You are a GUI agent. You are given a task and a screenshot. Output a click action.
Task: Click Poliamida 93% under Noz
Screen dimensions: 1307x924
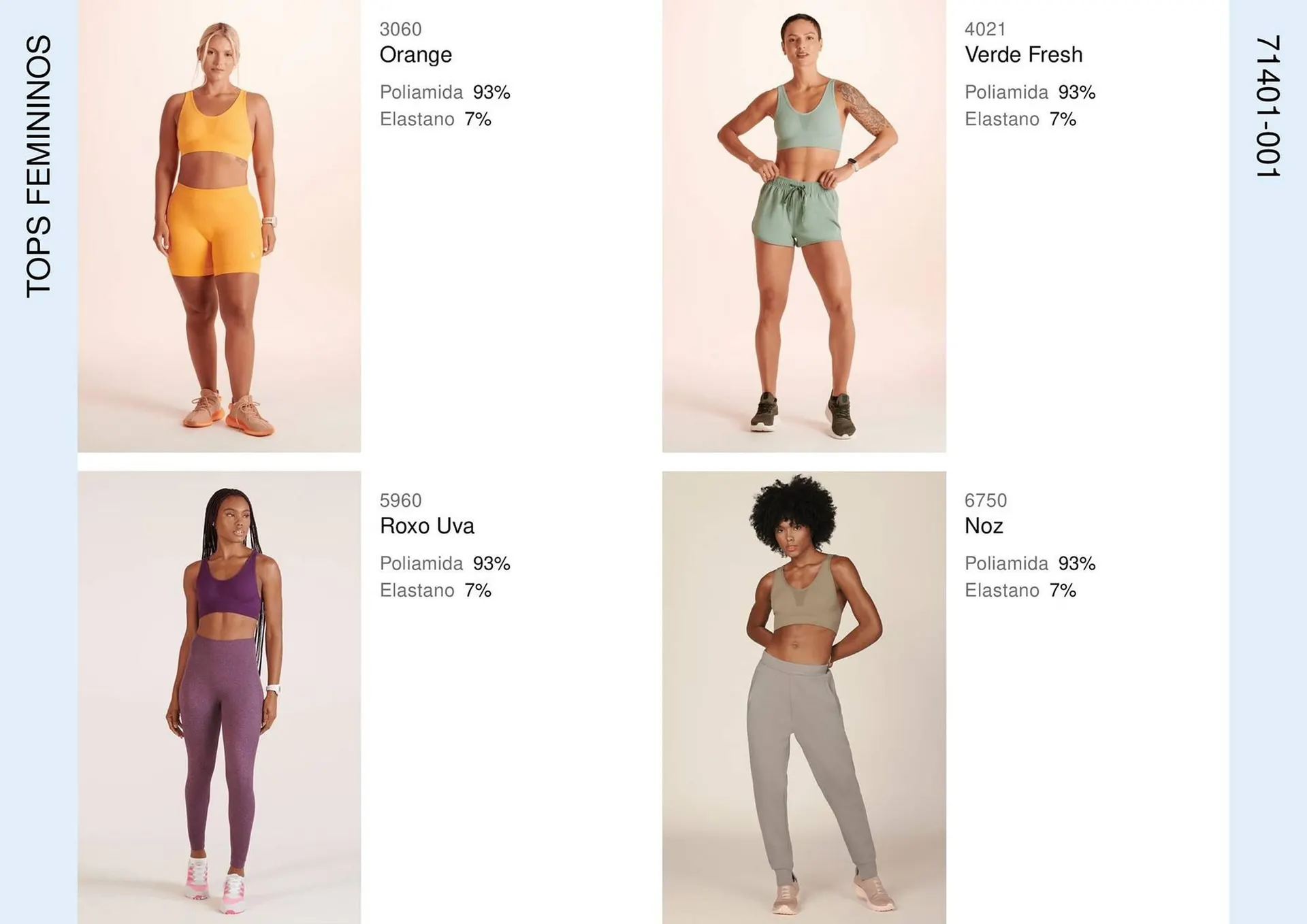[1030, 563]
